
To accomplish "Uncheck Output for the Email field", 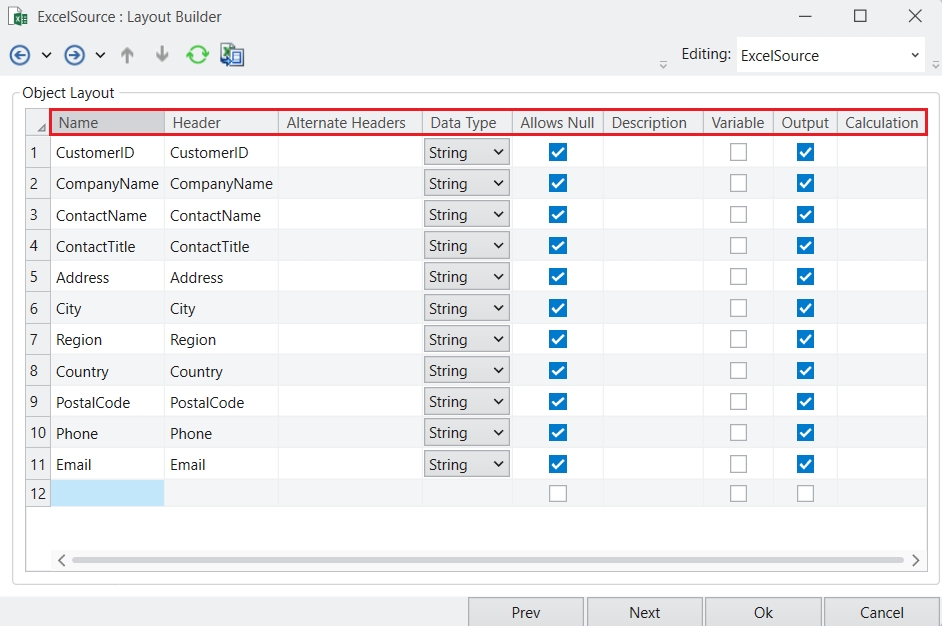I will (x=805, y=464).
